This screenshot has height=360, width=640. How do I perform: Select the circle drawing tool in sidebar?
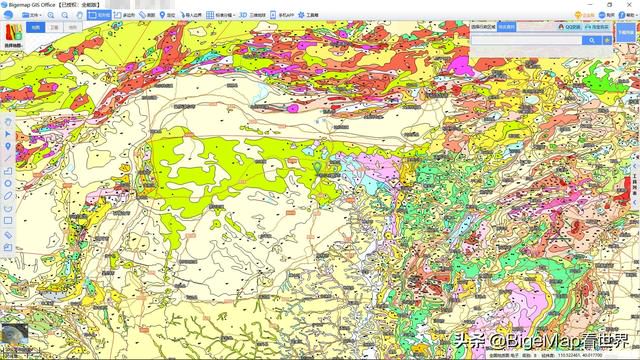(8, 183)
